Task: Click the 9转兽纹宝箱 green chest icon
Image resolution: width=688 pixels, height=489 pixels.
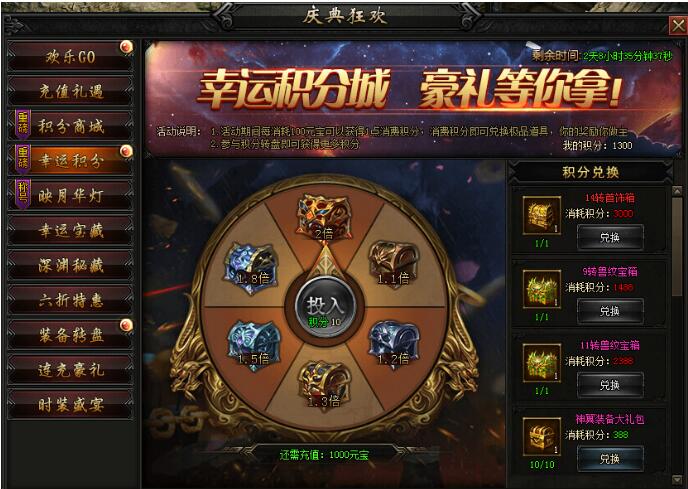Action: 542,289
